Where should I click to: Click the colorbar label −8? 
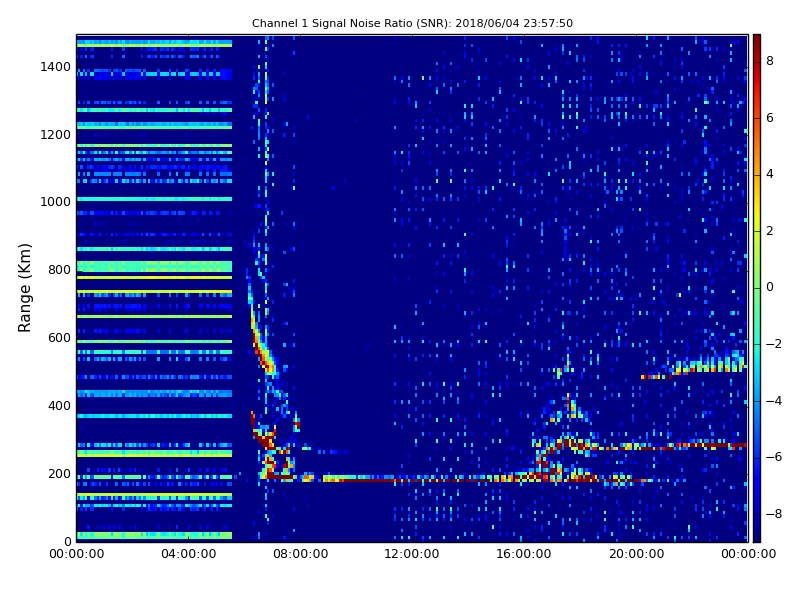[774, 514]
